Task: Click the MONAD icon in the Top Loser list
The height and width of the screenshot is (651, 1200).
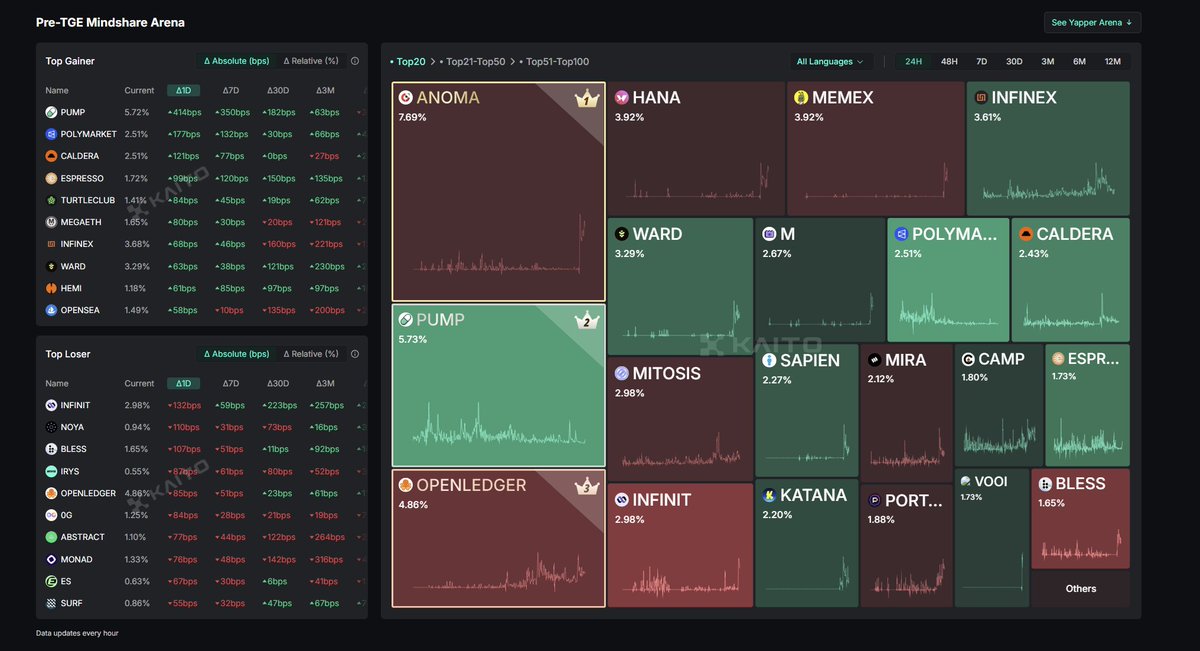Action: tap(51, 559)
